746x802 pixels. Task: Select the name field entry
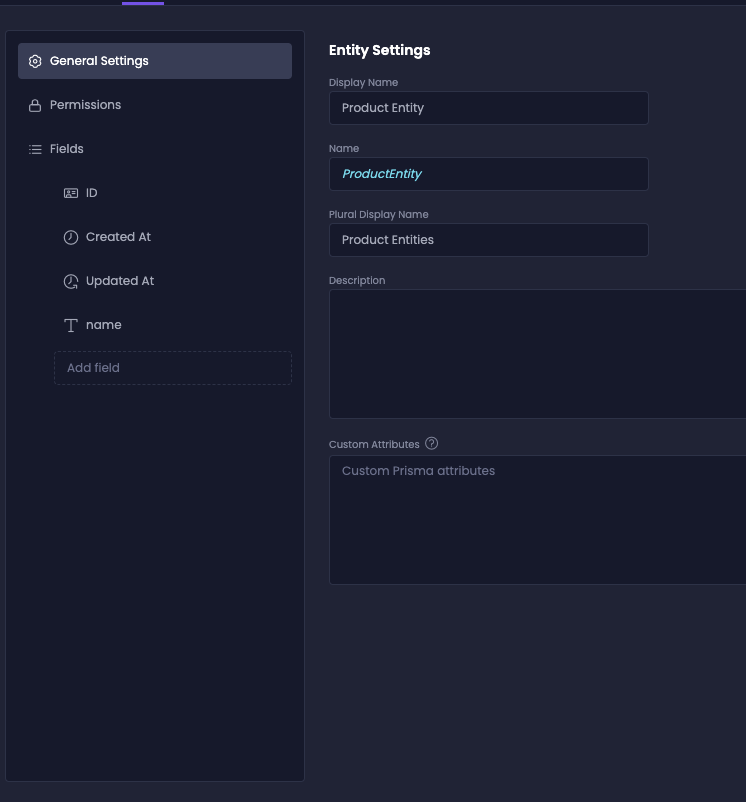click(x=173, y=325)
